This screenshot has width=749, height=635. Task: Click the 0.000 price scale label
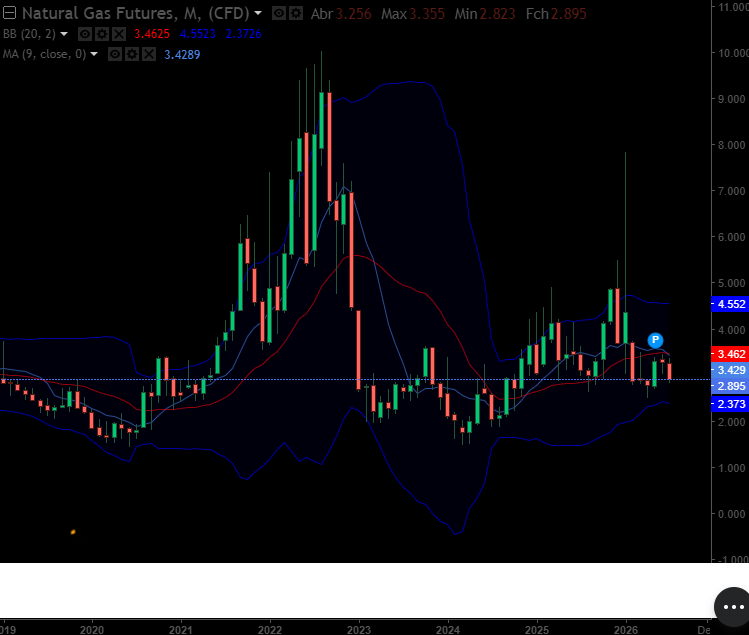[x=732, y=514]
